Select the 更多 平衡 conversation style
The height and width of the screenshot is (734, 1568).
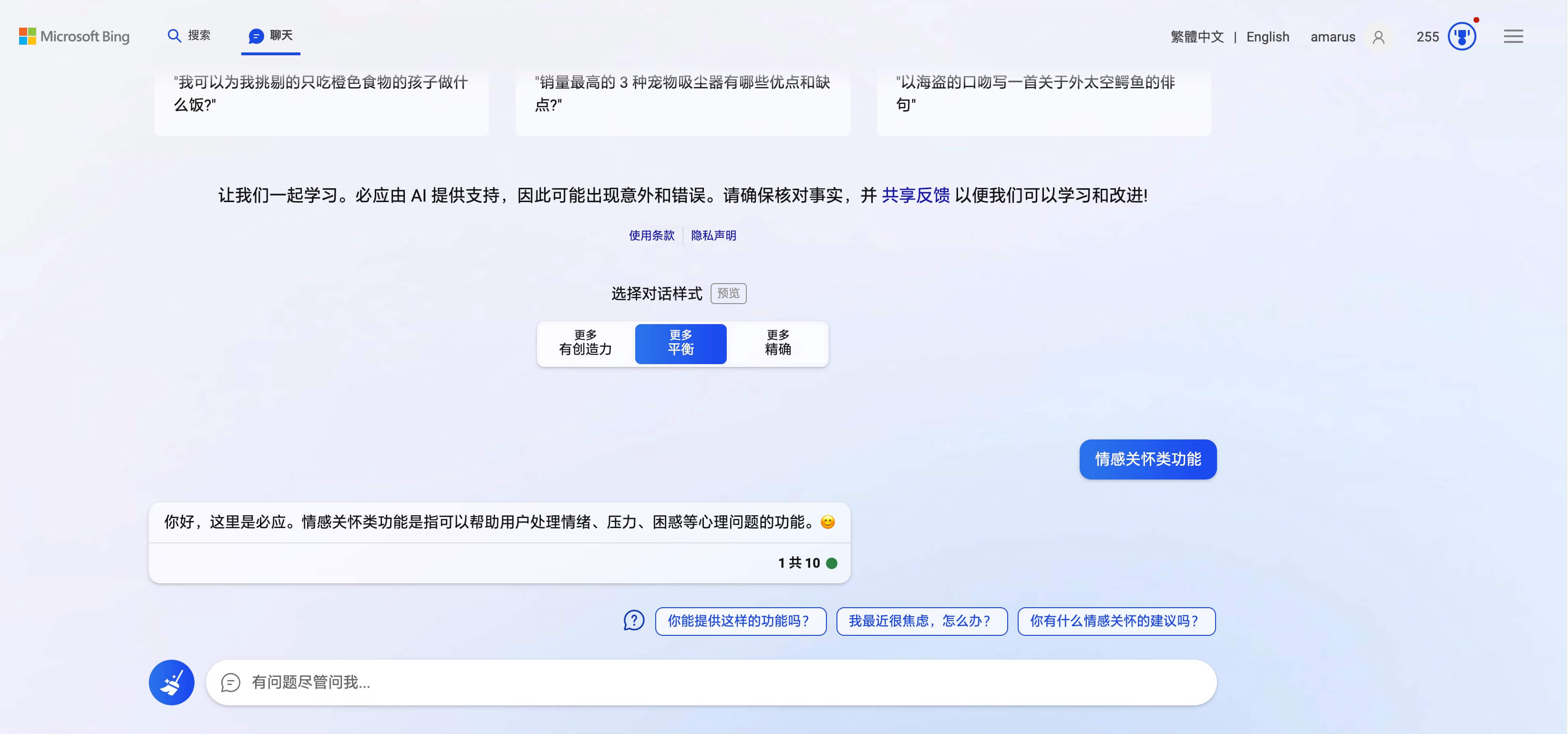[x=681, y=343]
